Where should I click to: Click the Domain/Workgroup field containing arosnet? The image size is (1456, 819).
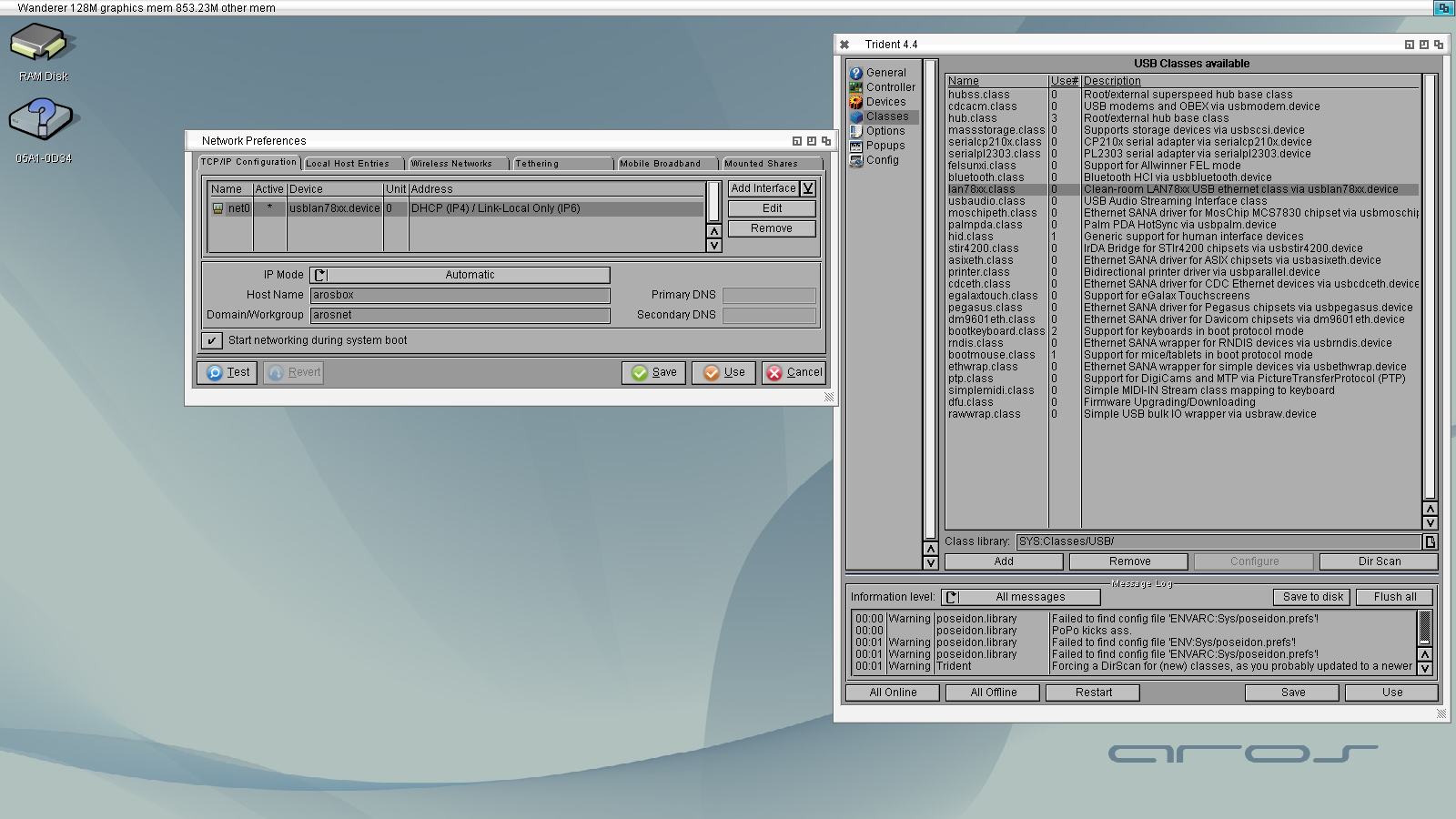point(460,315)
